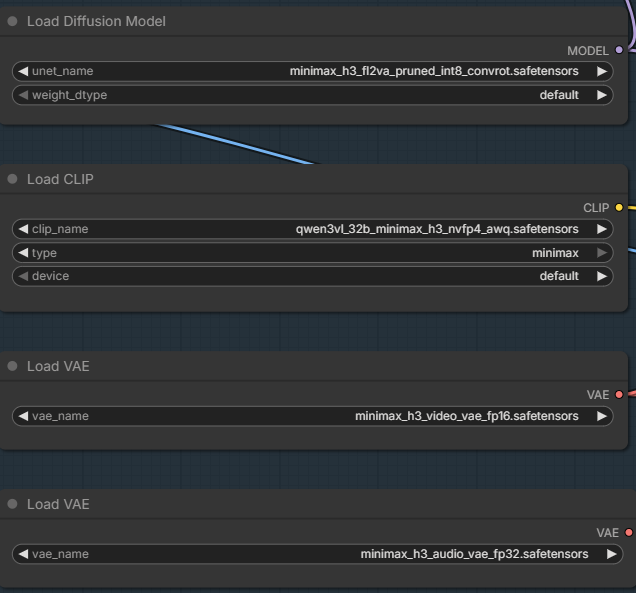Open audio vae_name fp32 dropdown
The width and height of the screenshot is (636, 593).
tap(318, 554)
